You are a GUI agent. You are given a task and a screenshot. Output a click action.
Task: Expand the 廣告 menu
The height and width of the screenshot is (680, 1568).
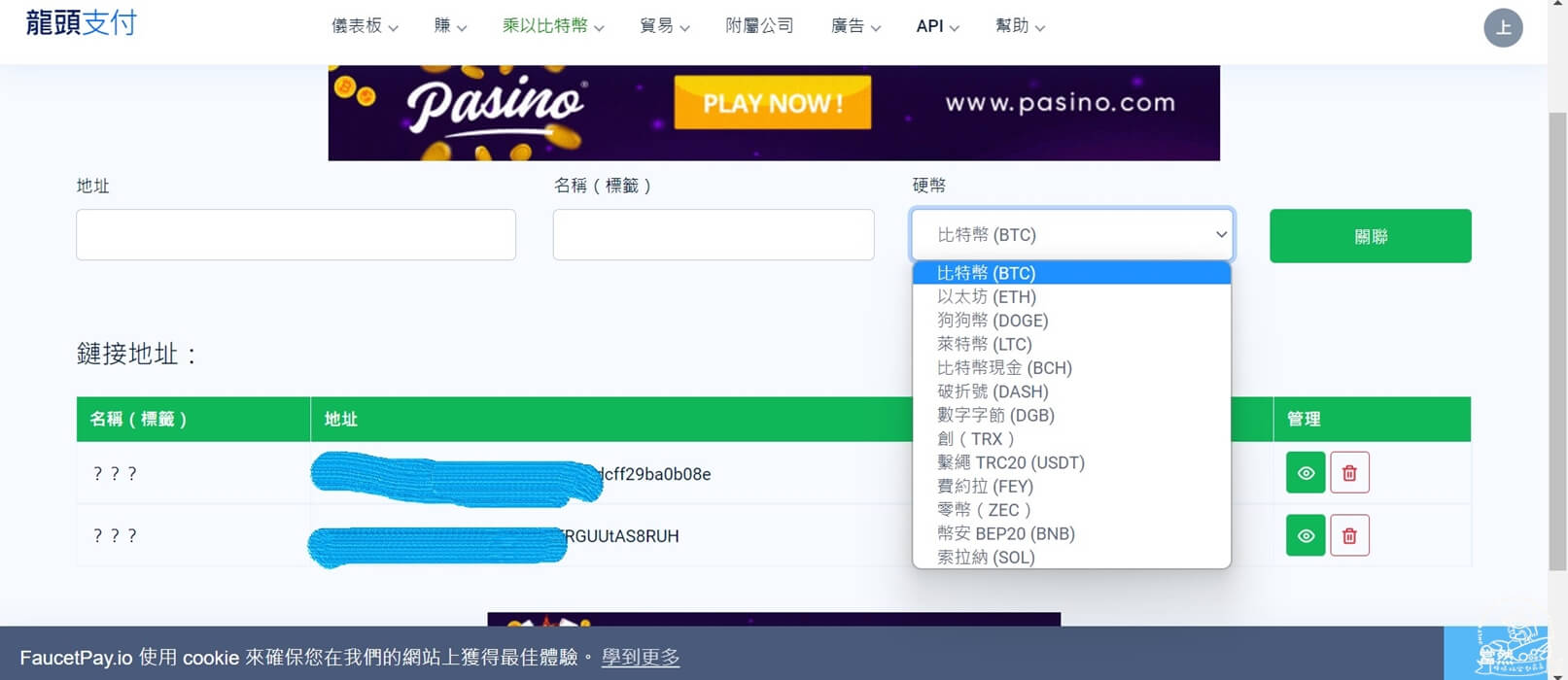tap(855, 26)
